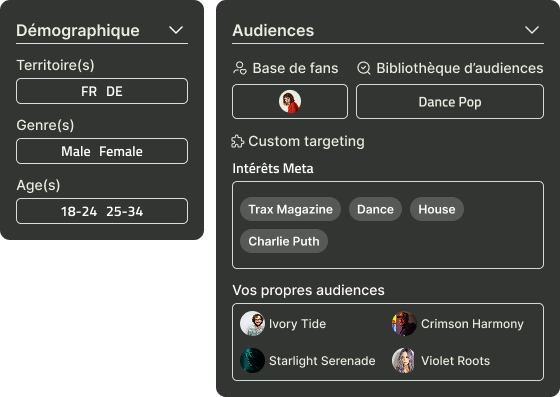
Task: Click the Vos propres audiences heading
Action: (309, 290)
